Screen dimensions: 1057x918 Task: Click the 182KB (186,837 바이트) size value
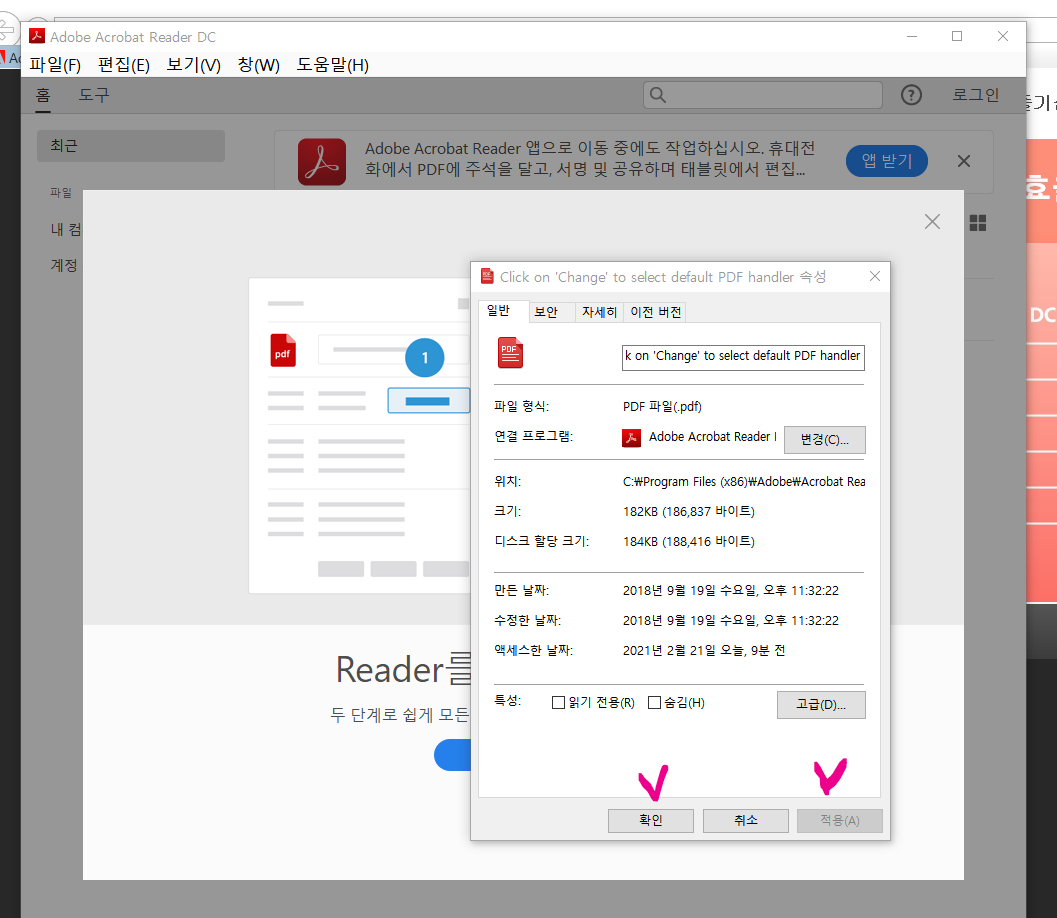688,512
